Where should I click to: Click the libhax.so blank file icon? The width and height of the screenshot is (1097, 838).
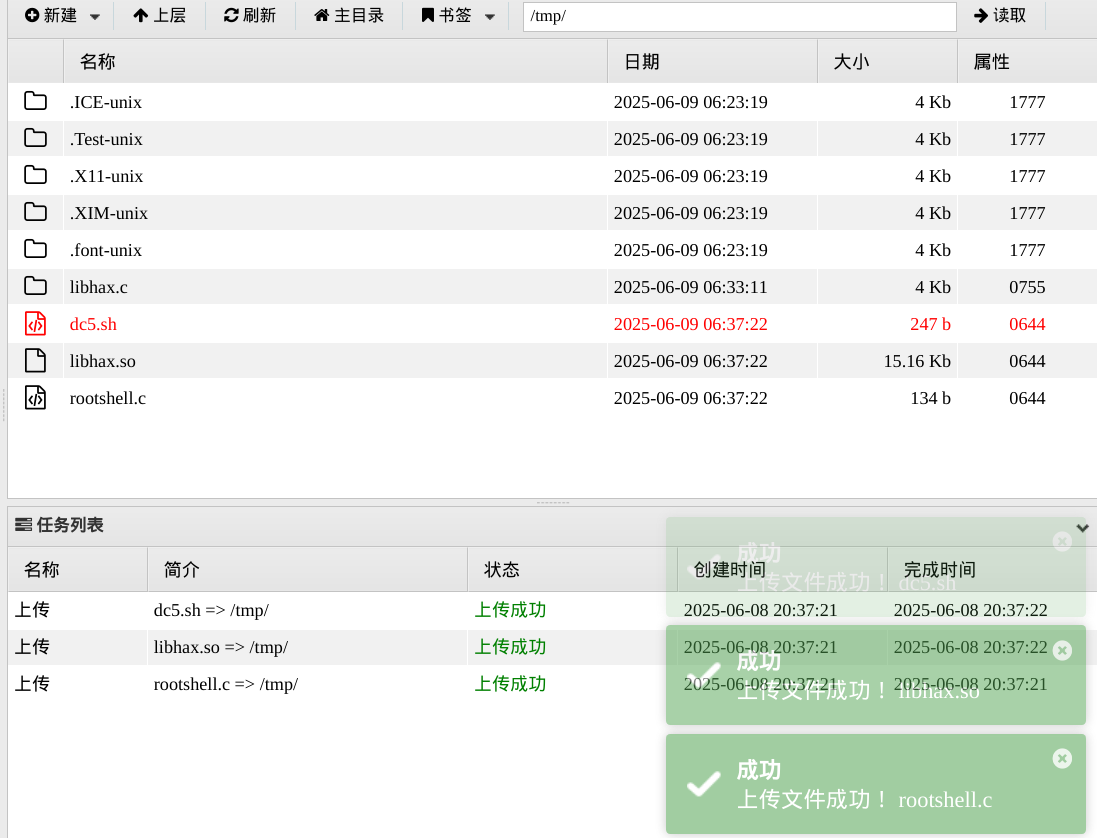pyautogui.click(x=36, y=361)
